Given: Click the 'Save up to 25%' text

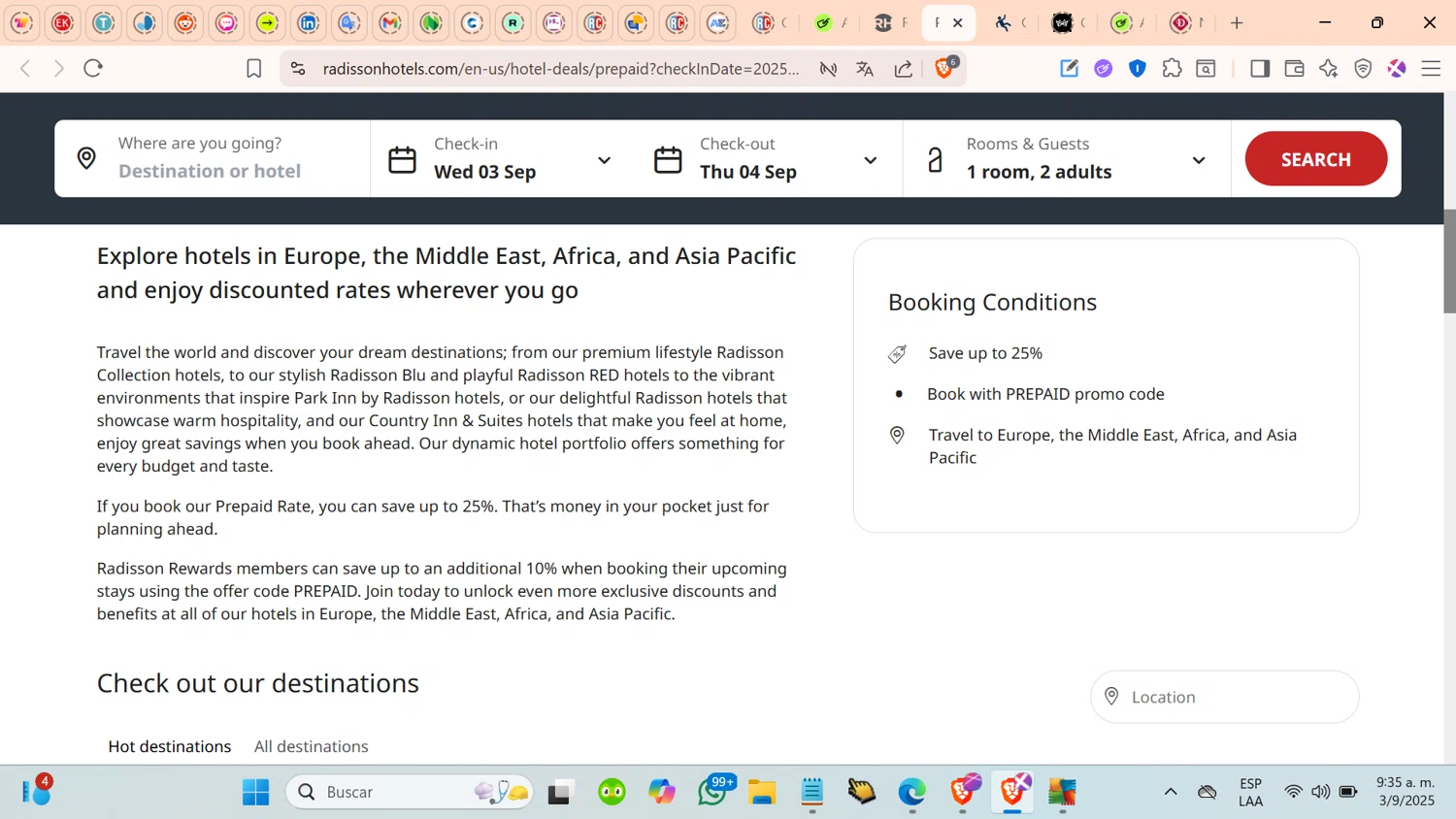Looking at the screenshot, I should point(985,353).
